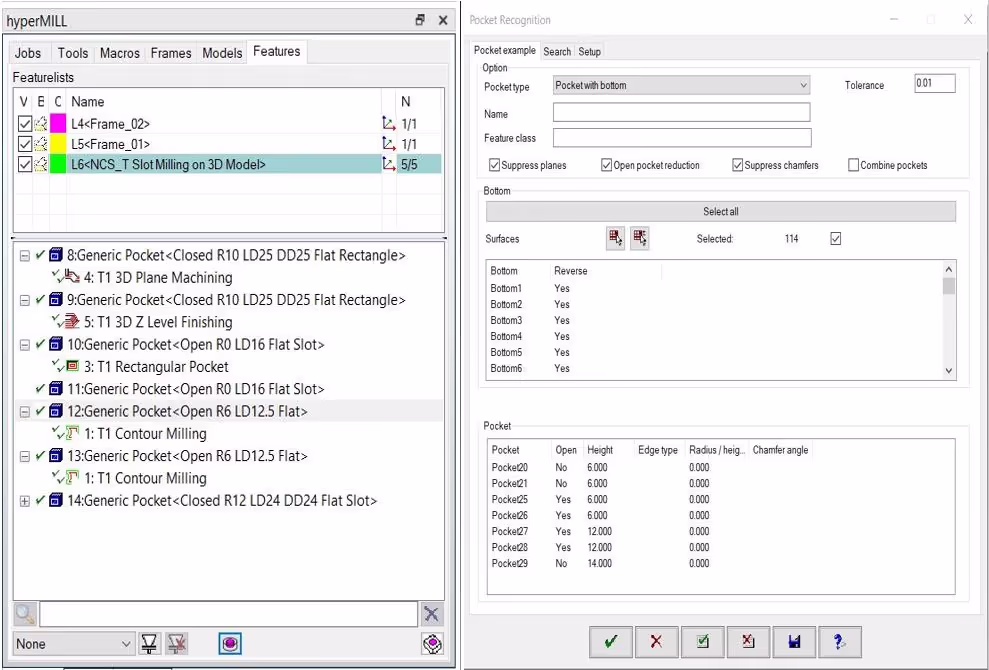The image size is (989, 670).
Task: Click the yellow color swatch of L5<Frame_01>
Action: pyautogui.click(x=58, y=144)
